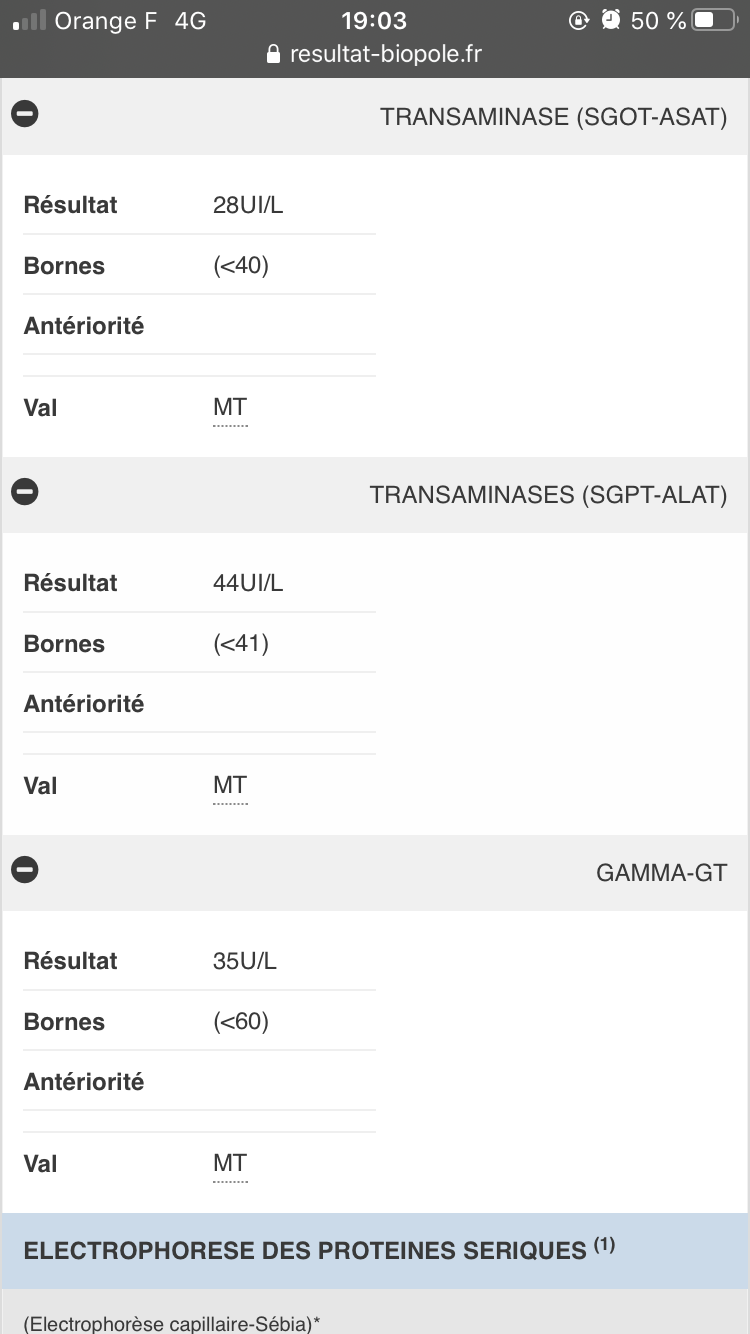Collapse the SGOT-ASAT section minus icon

click(x=25, y=114)
